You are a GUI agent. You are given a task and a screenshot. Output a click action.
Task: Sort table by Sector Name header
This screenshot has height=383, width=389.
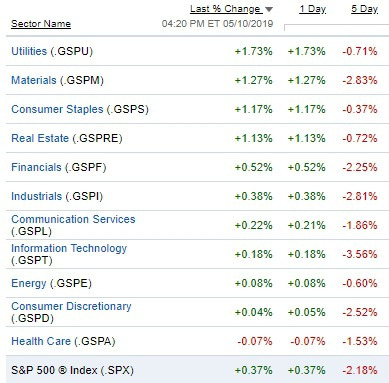(41, 24)
